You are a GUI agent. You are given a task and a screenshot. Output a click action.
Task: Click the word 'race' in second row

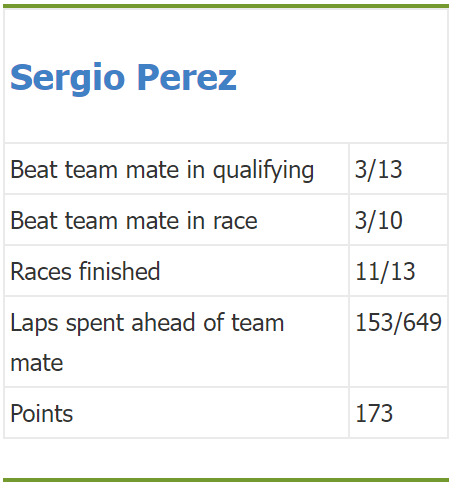pos(235,221)
